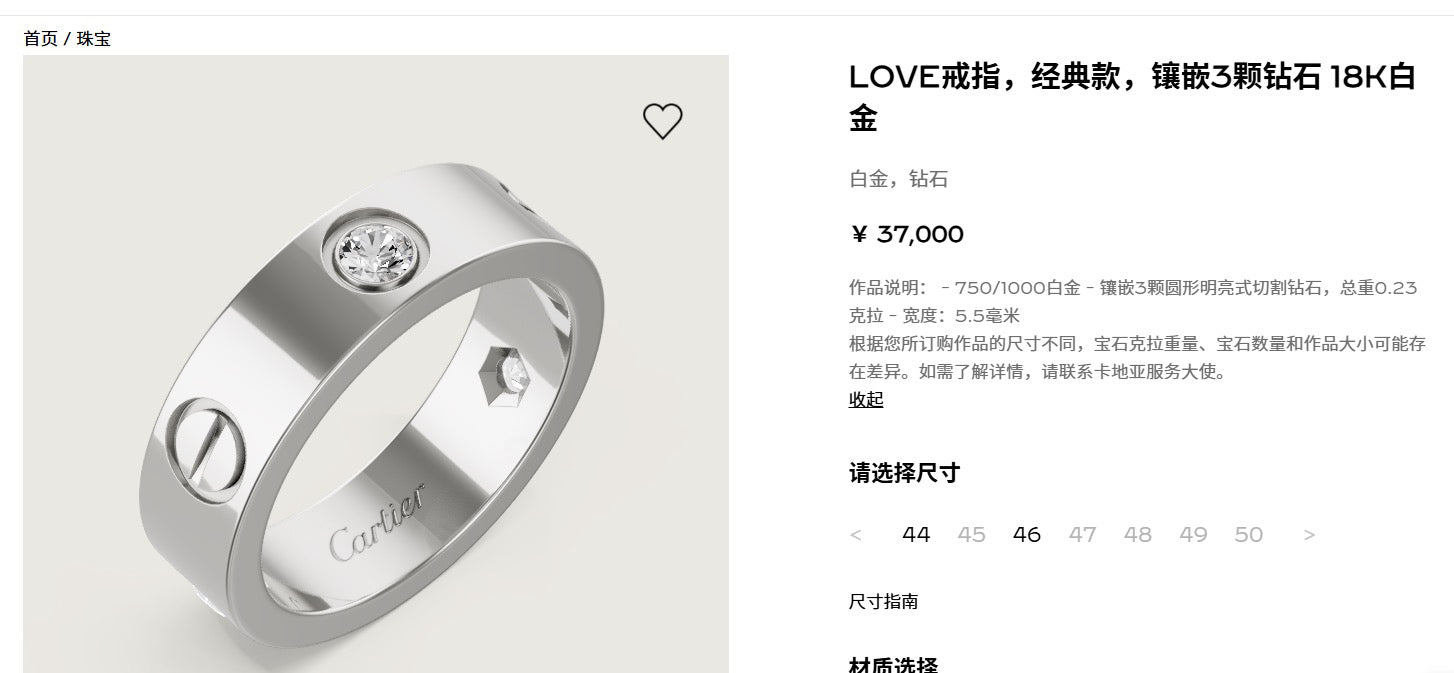
Task: Choose size 48 option
Action: [x=1137, y=535]
